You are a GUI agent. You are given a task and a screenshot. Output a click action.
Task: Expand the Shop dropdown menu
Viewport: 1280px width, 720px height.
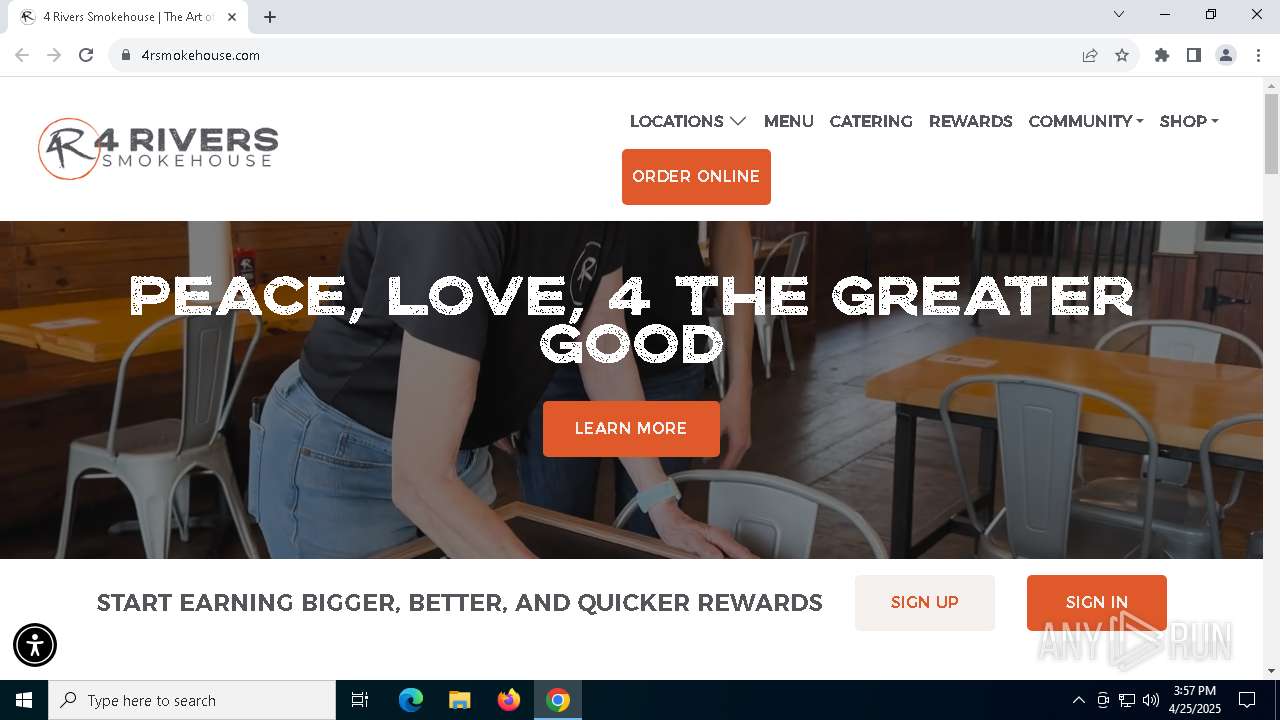click(1189, 121)
